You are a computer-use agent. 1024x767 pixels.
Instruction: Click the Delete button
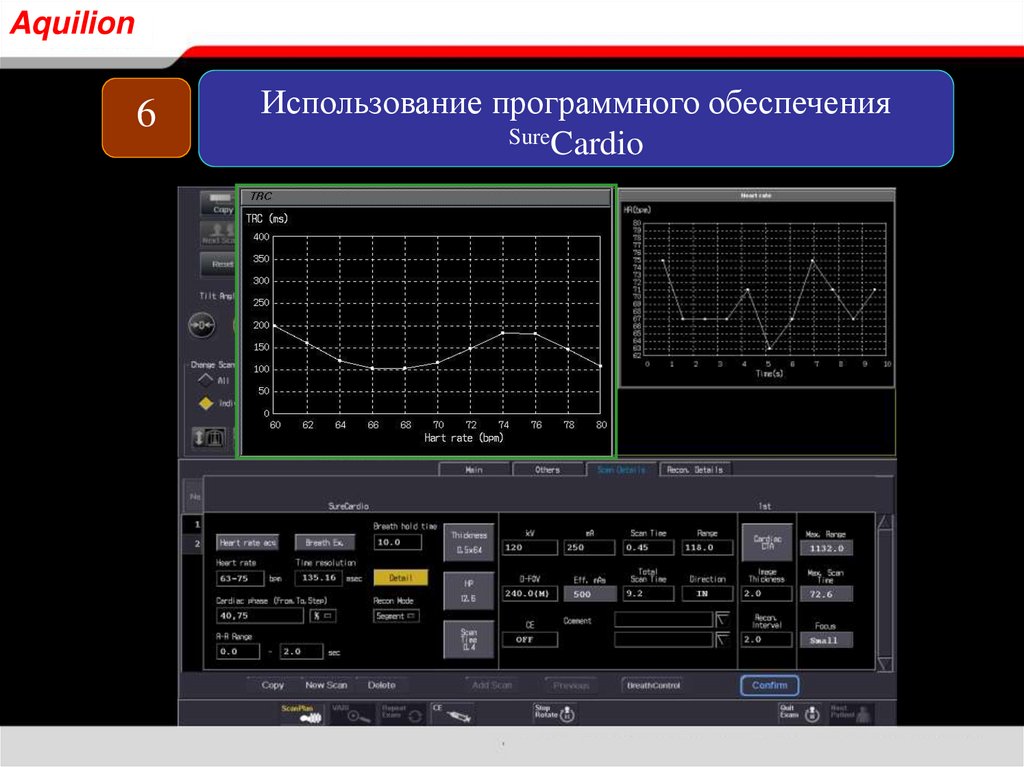tap(381, 685)
